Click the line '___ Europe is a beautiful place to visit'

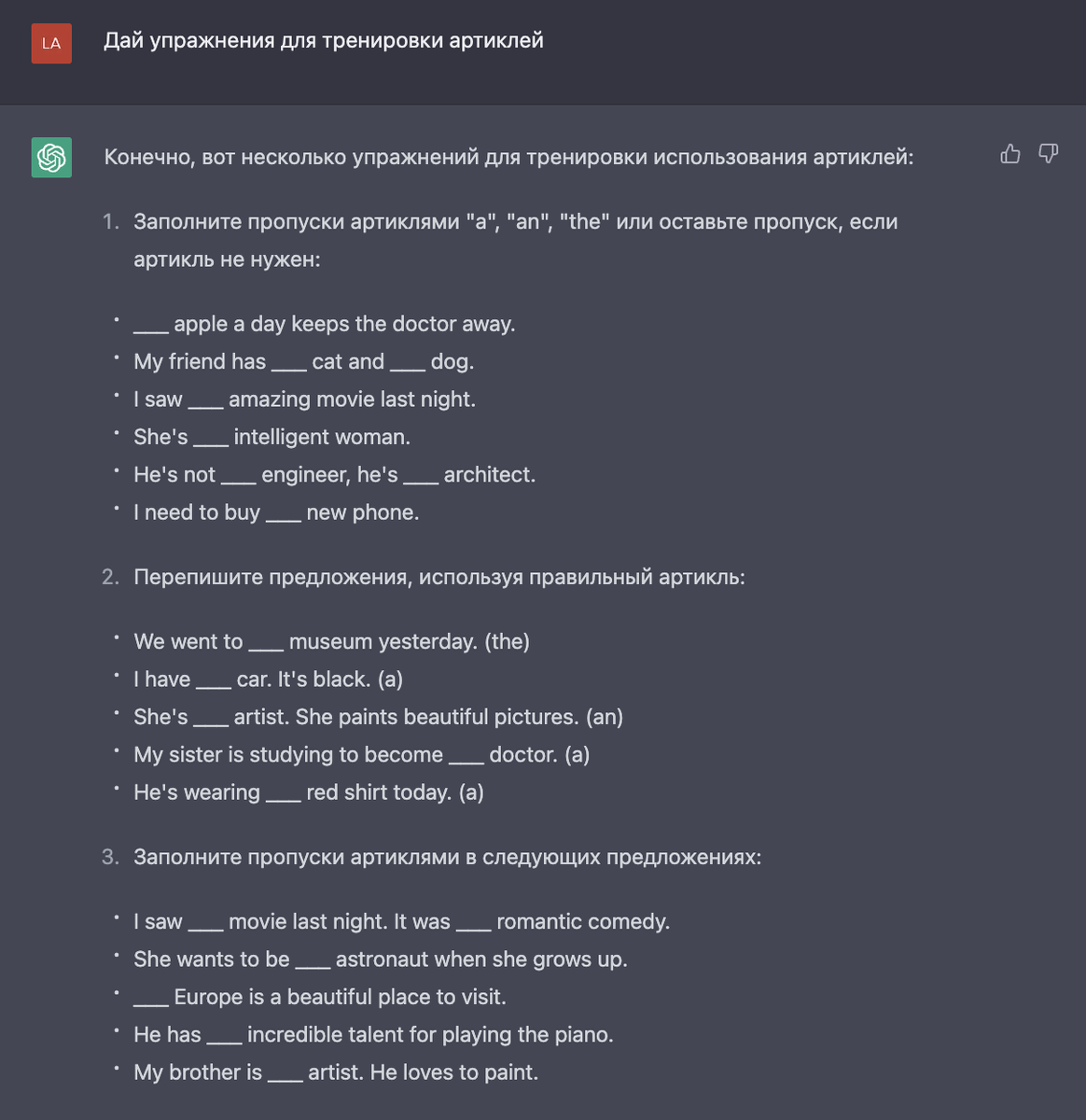[320, 997]
